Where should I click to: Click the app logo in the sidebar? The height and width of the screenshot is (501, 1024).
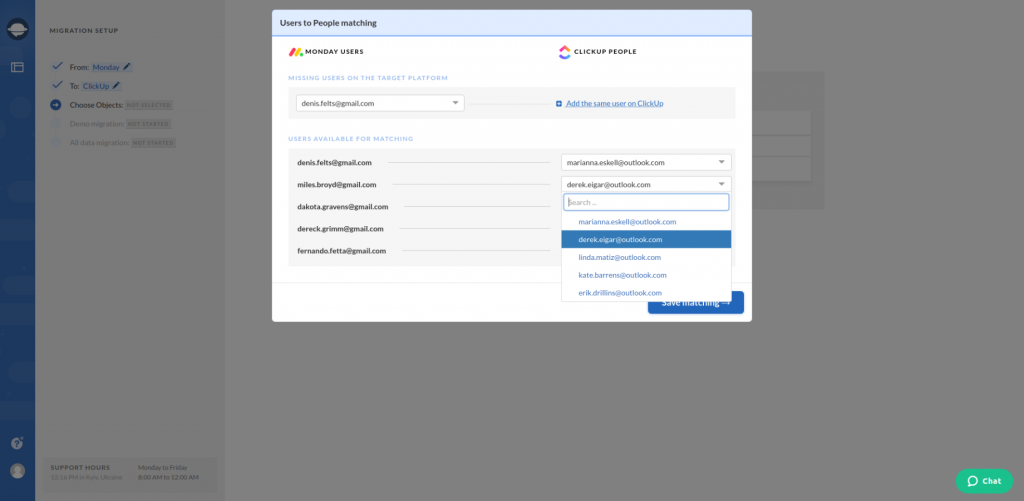[x=18, y=29]
